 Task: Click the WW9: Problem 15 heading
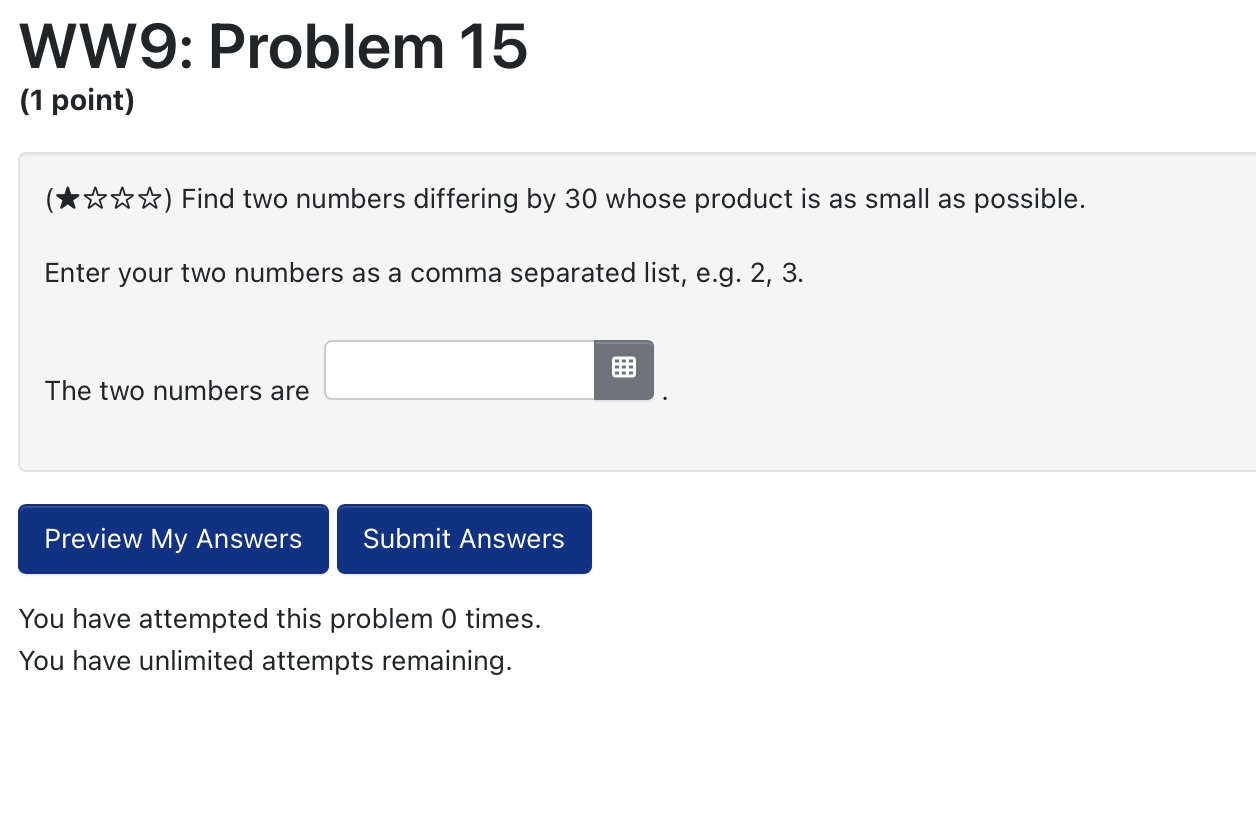[x=272, y=46]
